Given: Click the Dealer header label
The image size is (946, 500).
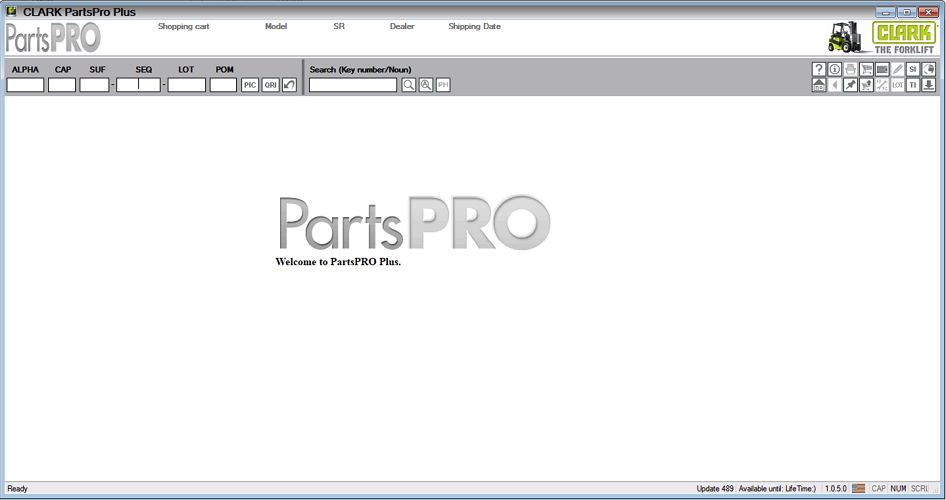Looking at the screenshot, I should click(x=402, y=27).
